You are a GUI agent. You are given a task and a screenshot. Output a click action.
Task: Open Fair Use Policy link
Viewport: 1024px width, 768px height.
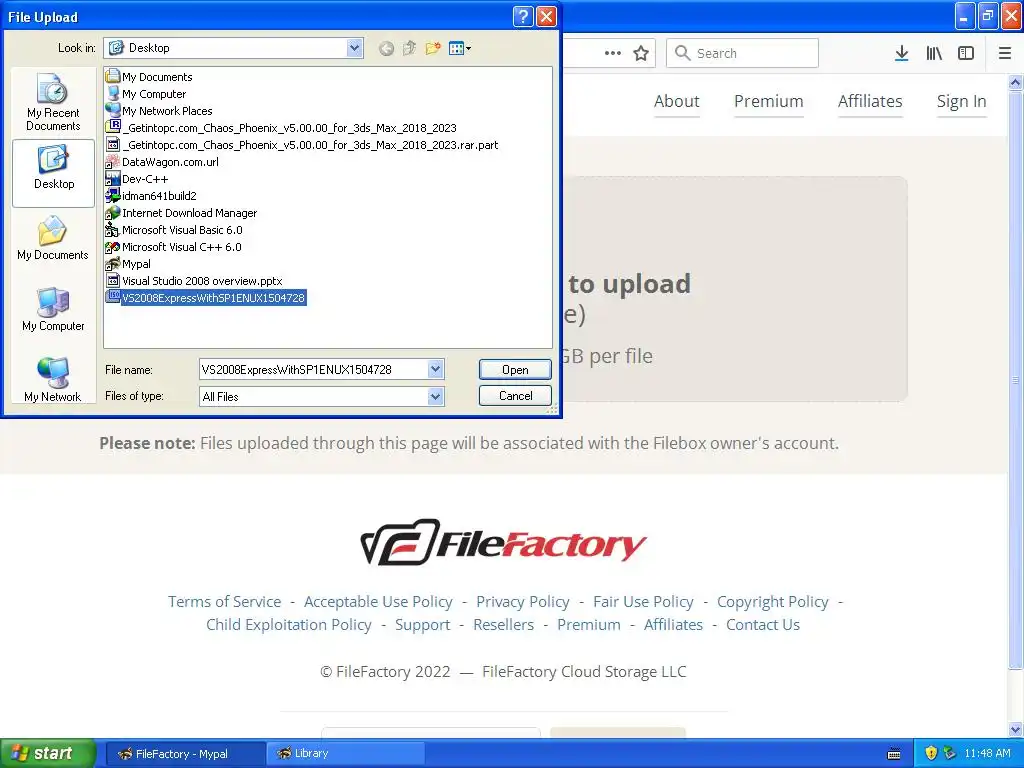point(643,601)
